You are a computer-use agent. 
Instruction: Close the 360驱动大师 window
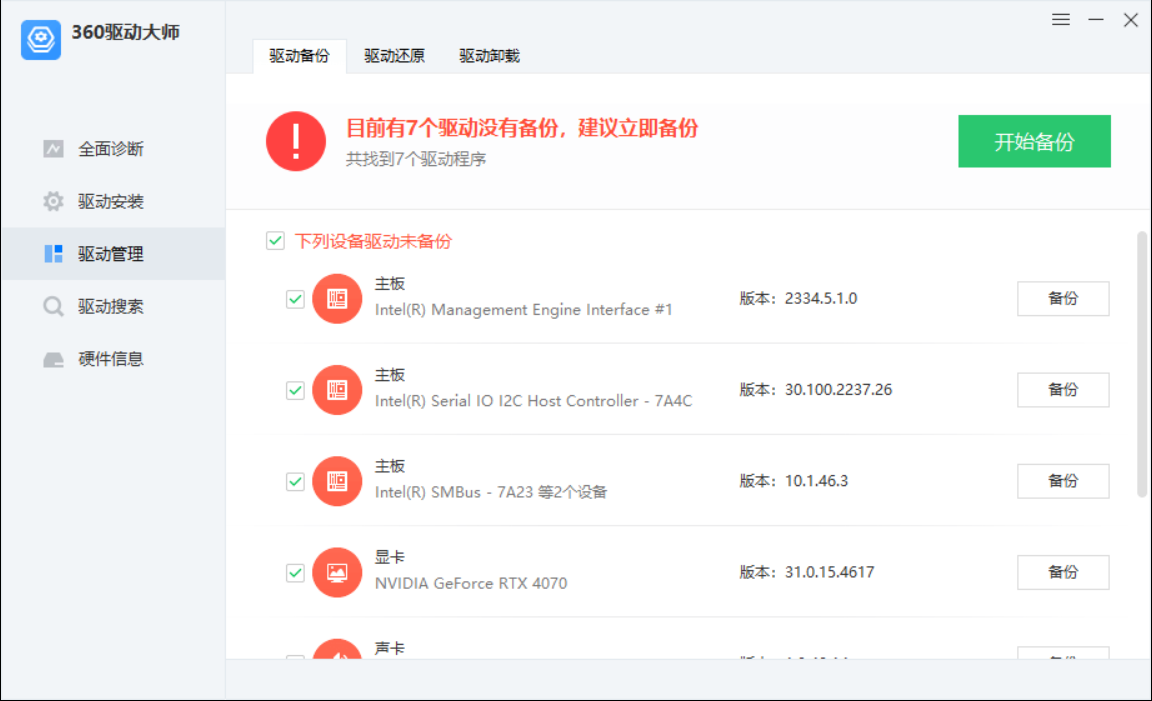pos(1131,20)
